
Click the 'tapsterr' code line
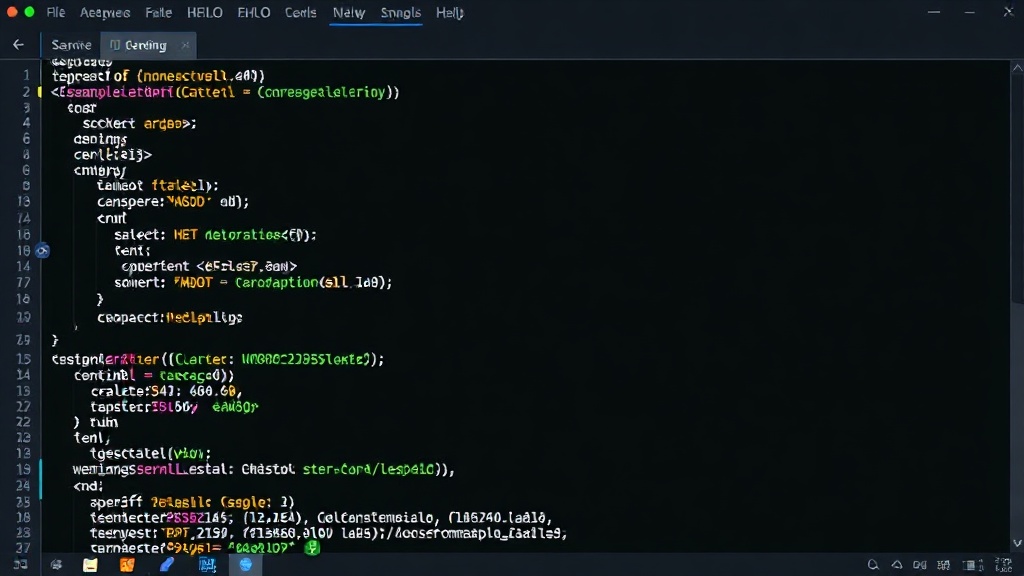pos(174,407)
